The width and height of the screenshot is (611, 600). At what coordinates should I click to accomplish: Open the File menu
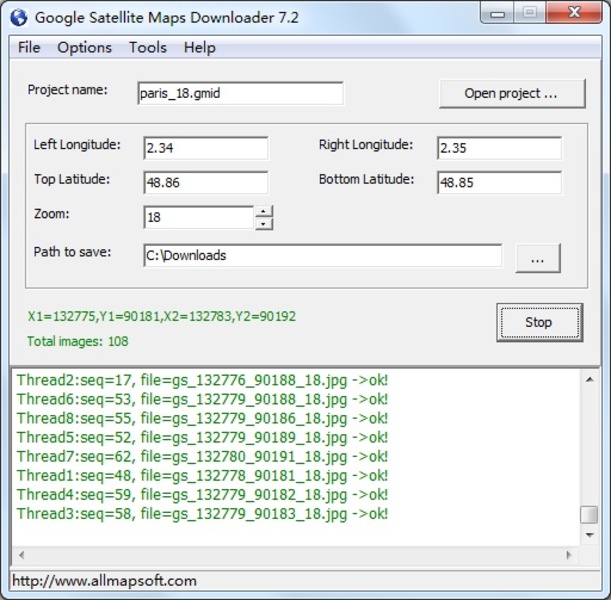(29, 48)
